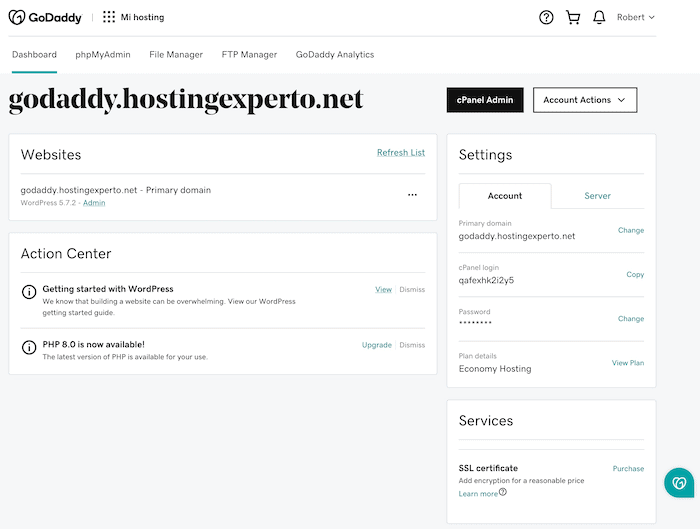Click the SSL certificate heading

488,468
